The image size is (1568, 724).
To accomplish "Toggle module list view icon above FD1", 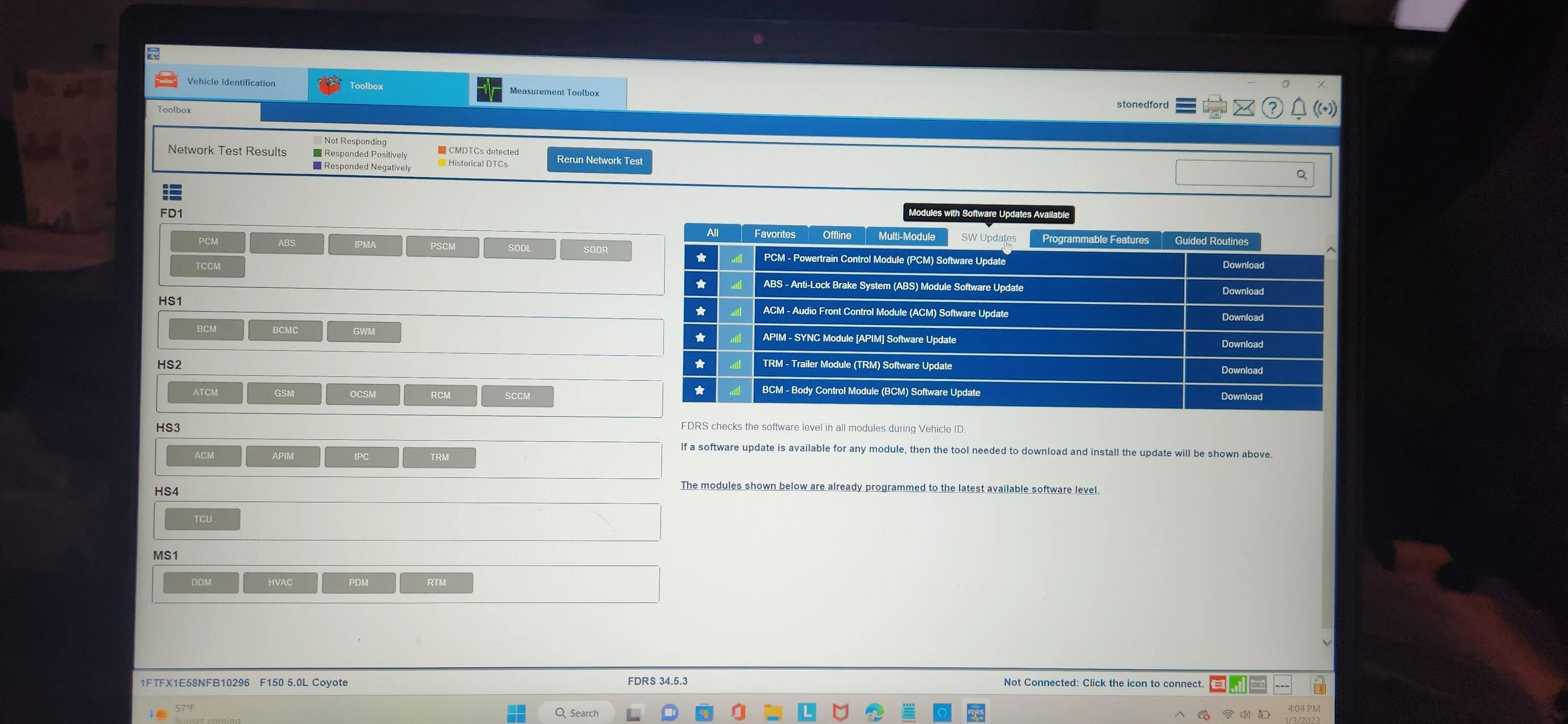I will pos(172,192).
